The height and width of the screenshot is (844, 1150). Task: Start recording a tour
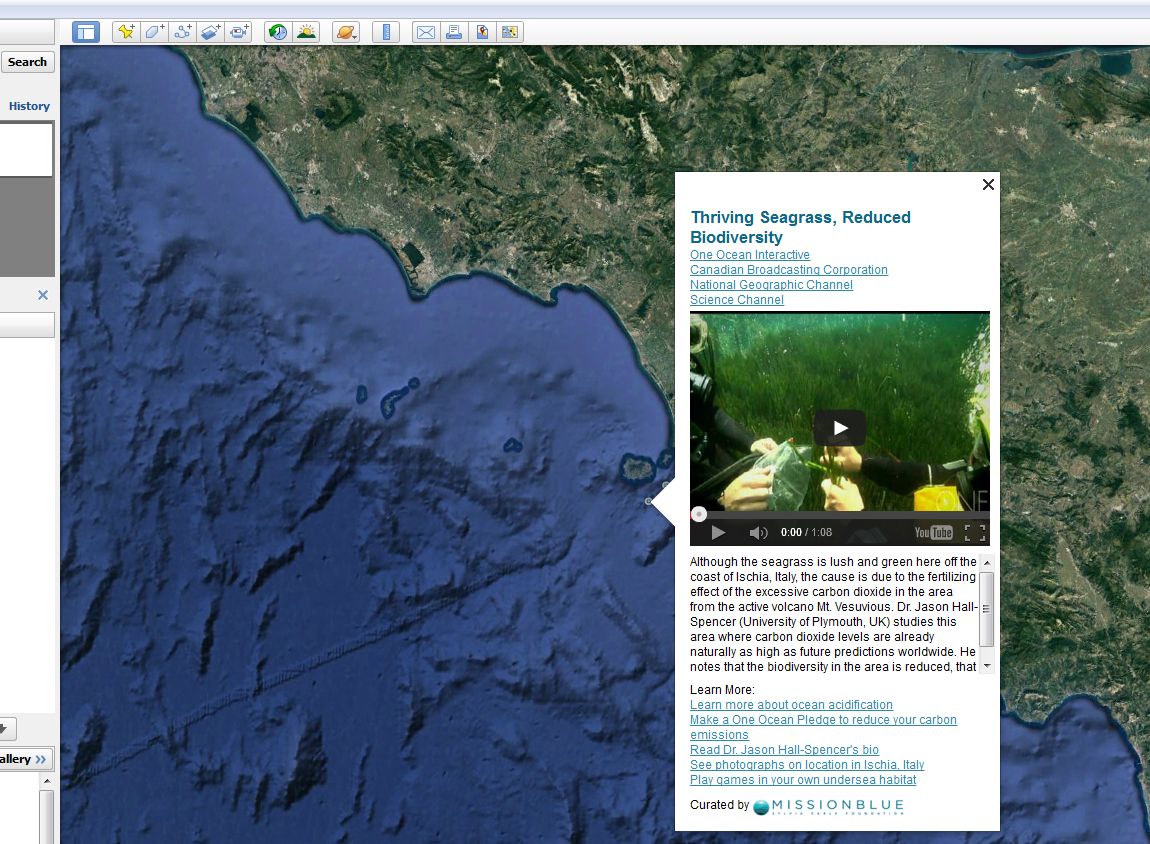(238, 31)
